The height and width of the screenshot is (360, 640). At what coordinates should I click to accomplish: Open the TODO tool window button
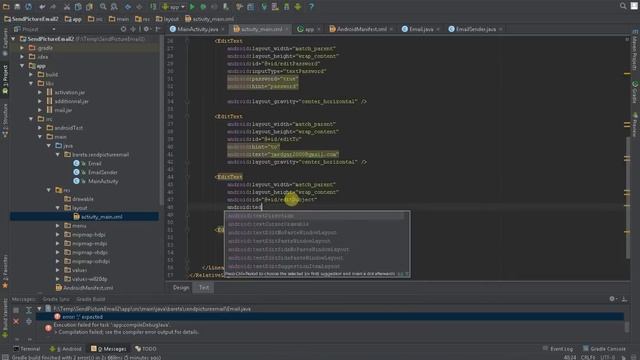146,349
